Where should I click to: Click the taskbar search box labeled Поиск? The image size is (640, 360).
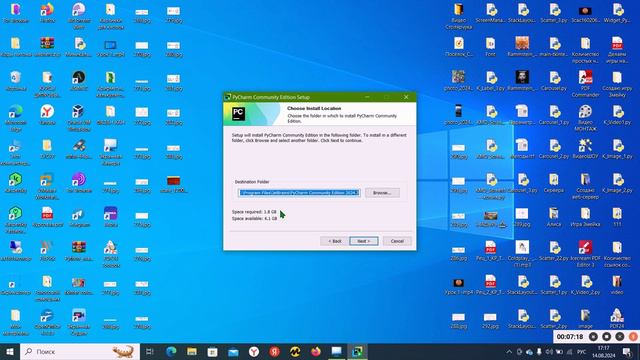(x=80, y=351)
